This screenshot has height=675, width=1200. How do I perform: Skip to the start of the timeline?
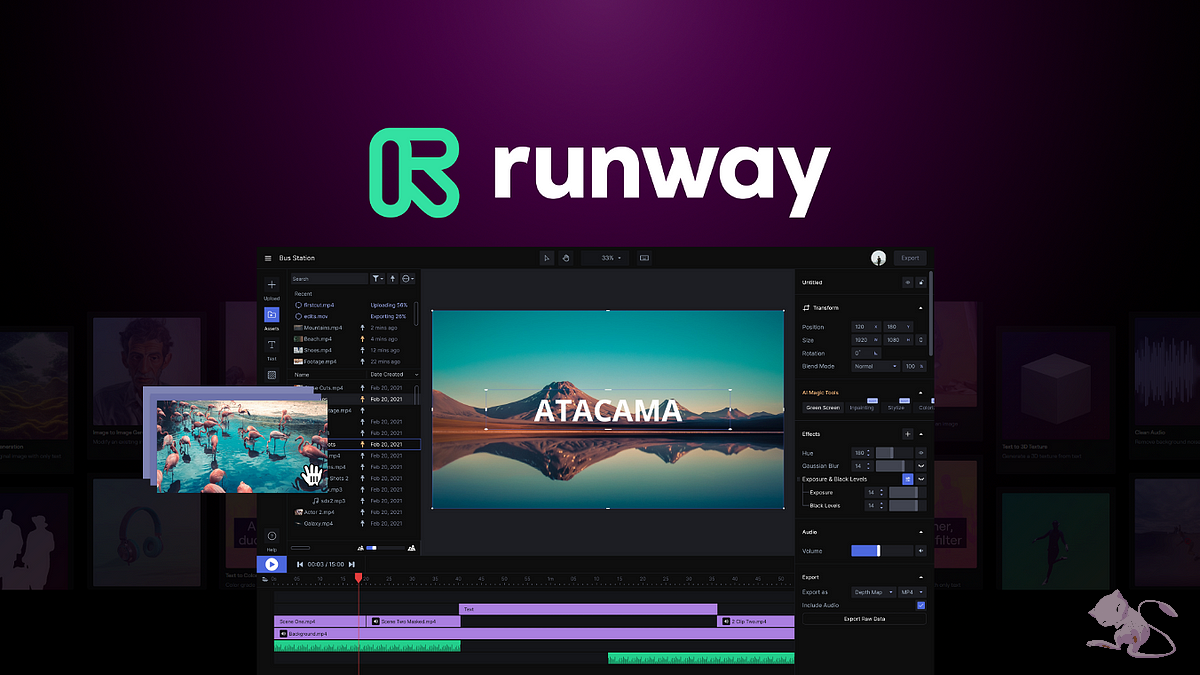[300, 564]
